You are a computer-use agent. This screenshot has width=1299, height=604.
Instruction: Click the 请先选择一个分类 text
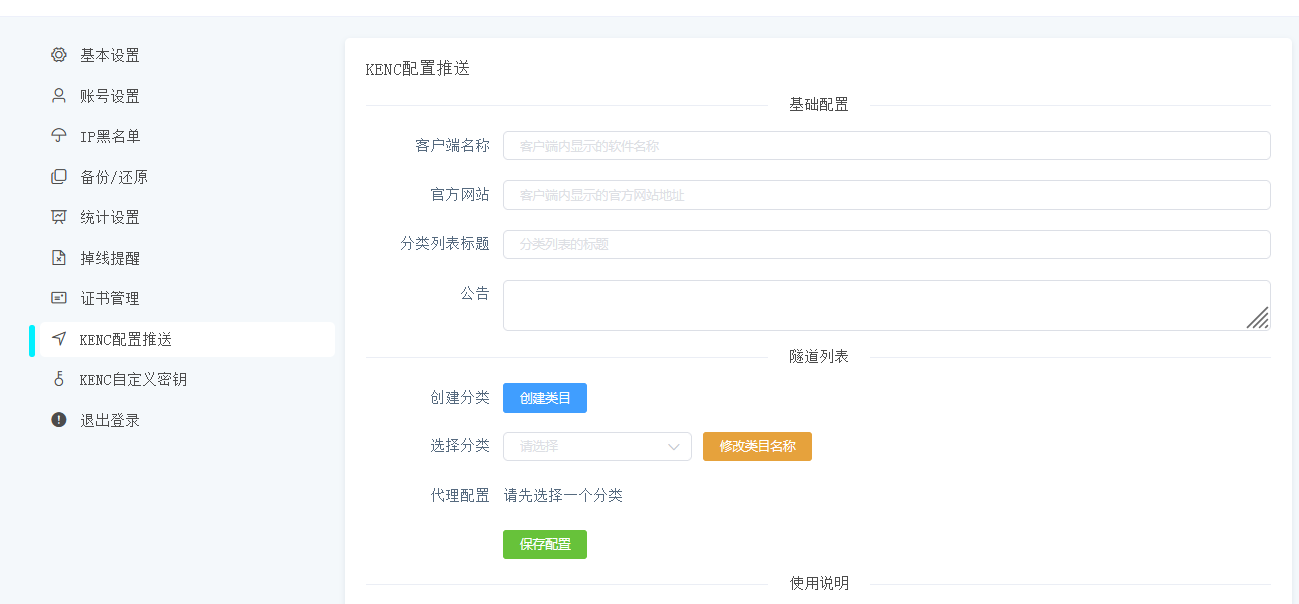click(563, 495)
